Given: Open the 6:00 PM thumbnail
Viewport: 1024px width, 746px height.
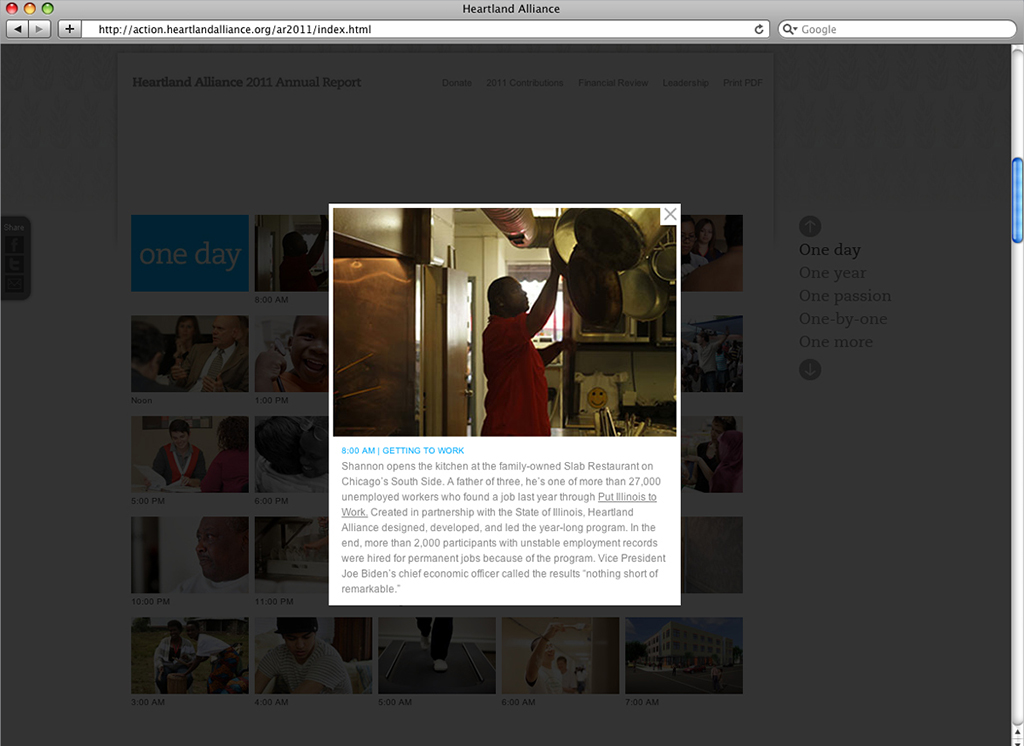Looking at the screenshot, I should 291,454.
